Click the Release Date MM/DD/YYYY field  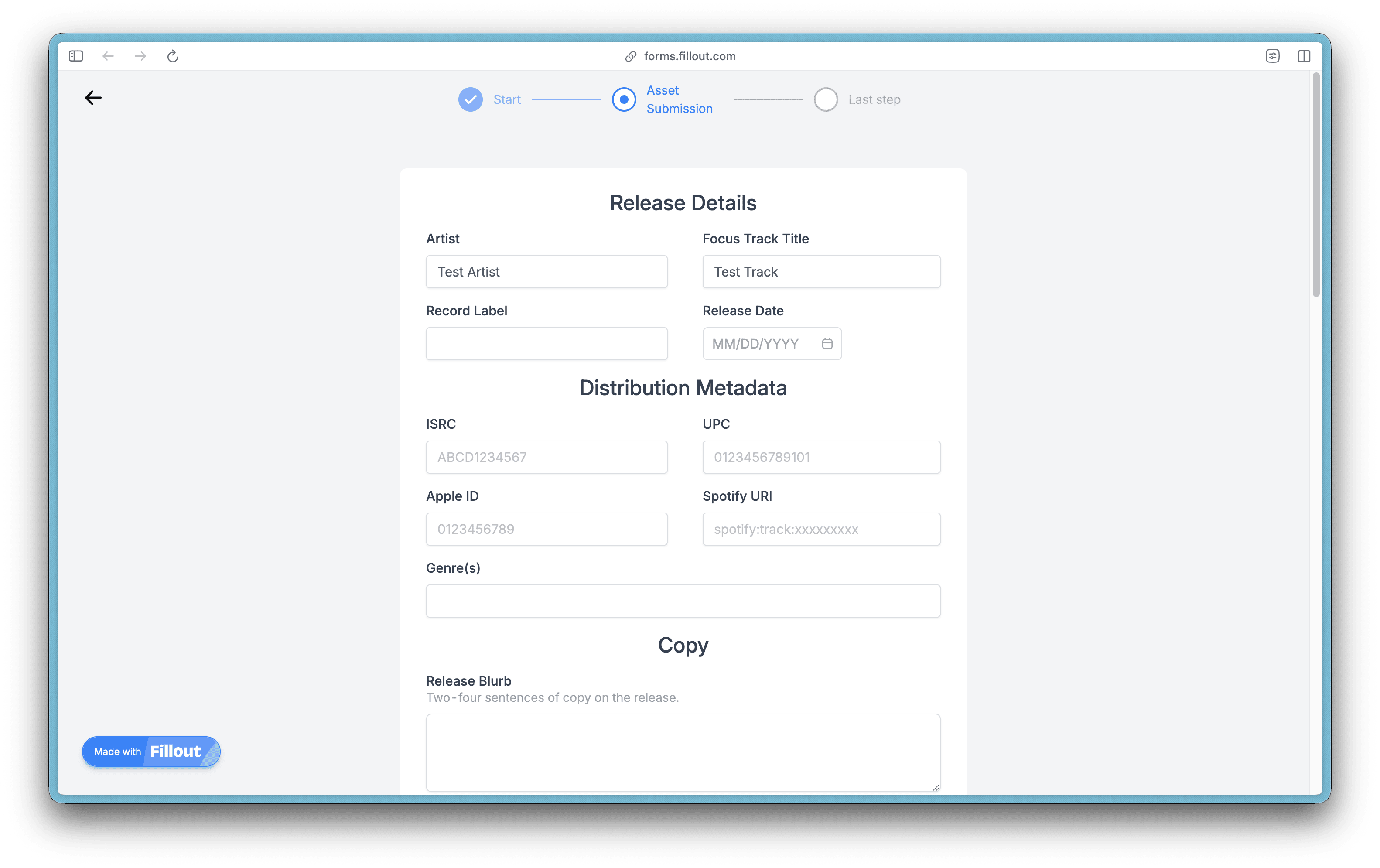tap(772, 344)
